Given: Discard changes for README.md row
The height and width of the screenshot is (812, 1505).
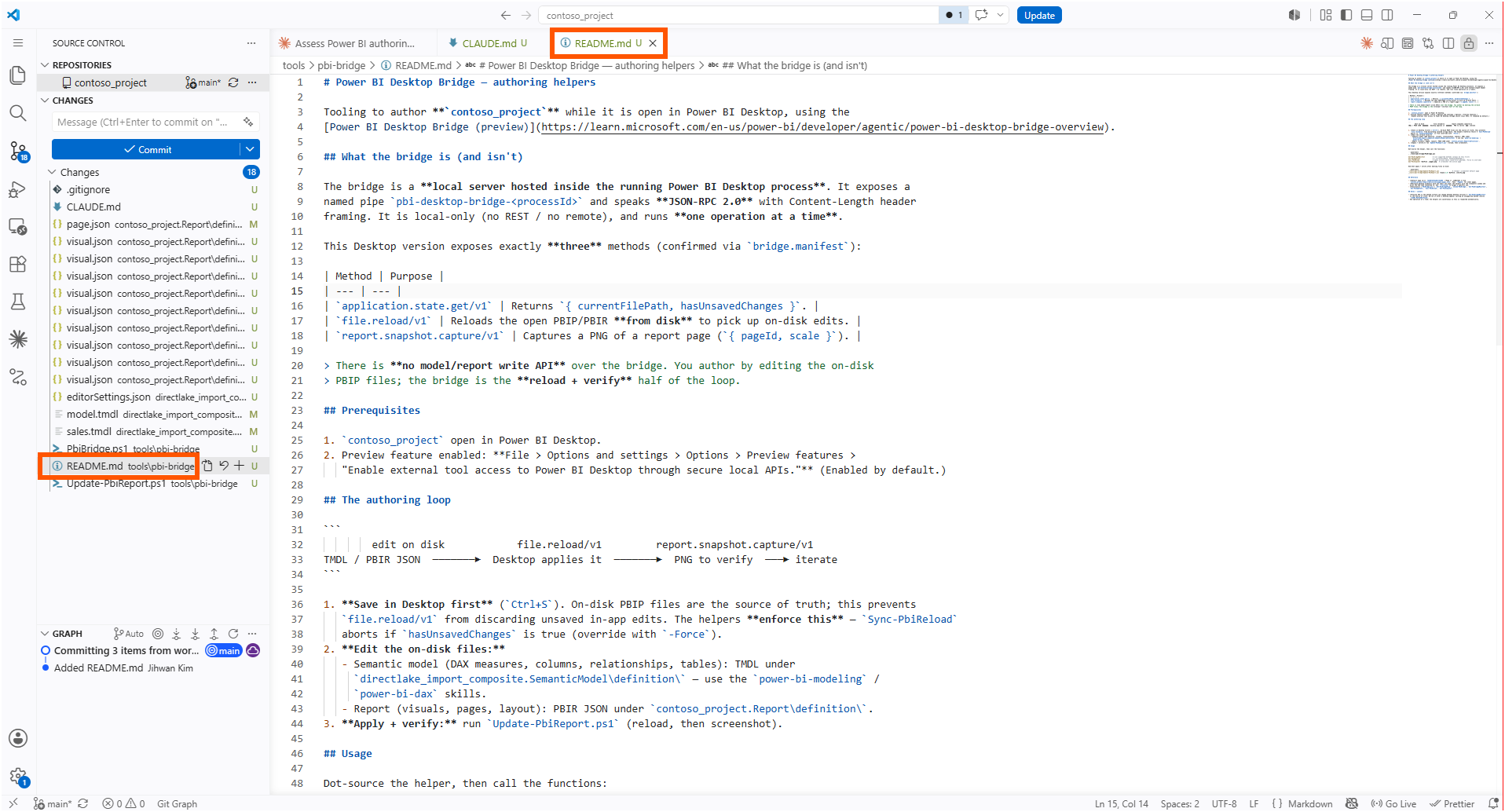Looking at the screenshot, I should click(224, 466).
